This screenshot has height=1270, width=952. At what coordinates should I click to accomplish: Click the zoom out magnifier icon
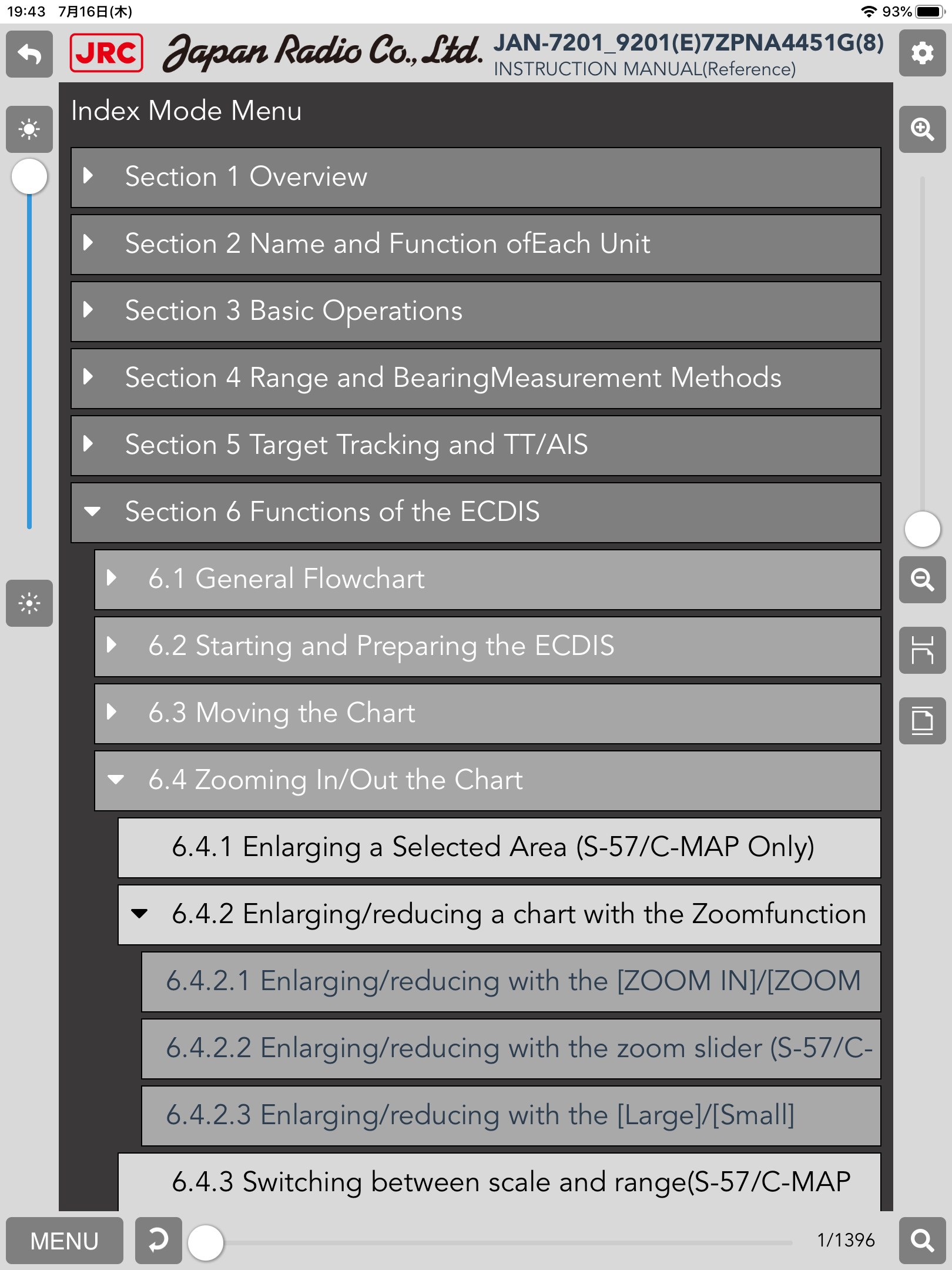(x=922, y=580)
